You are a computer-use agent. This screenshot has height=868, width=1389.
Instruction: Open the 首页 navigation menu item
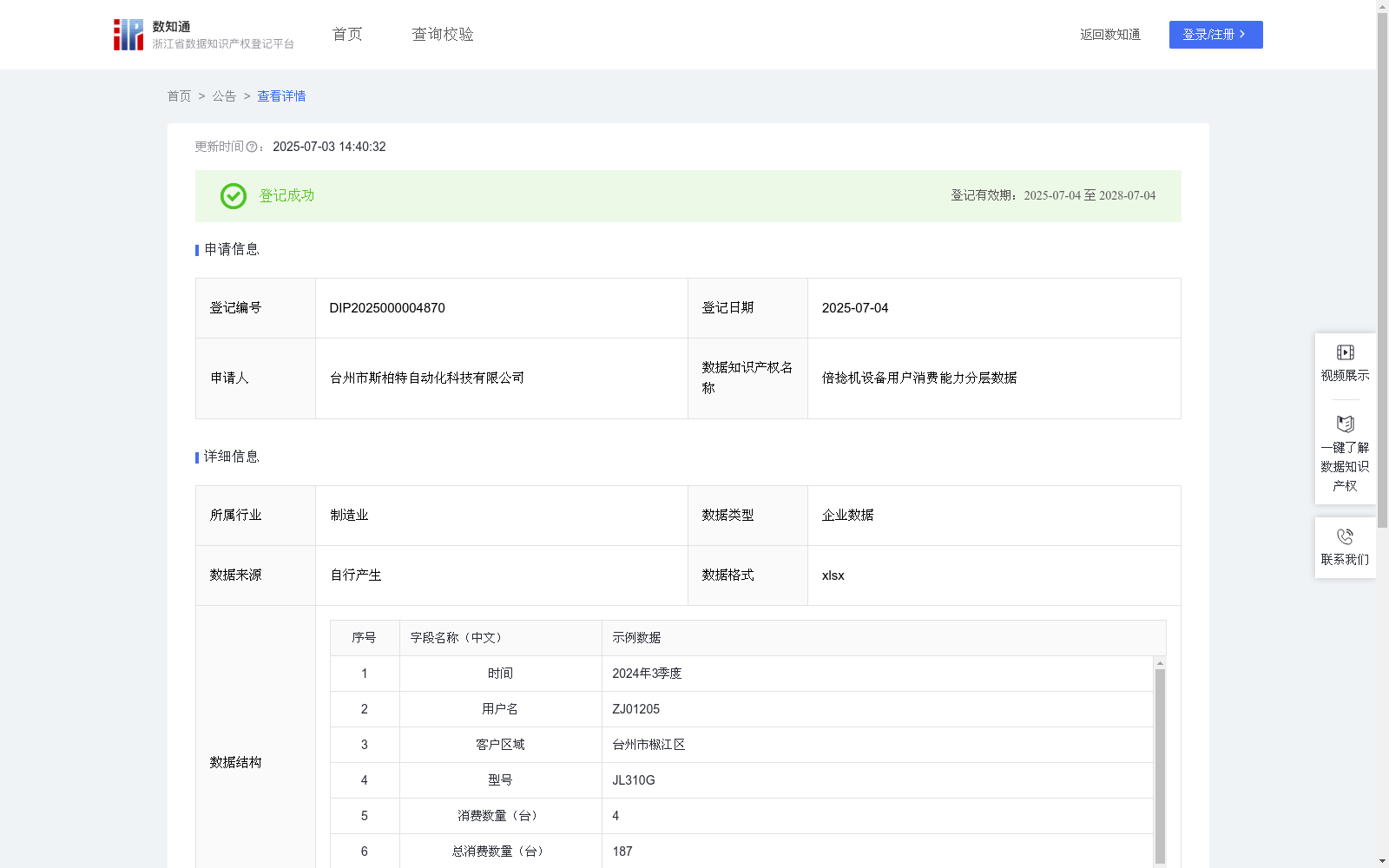(x=347, y=35)
